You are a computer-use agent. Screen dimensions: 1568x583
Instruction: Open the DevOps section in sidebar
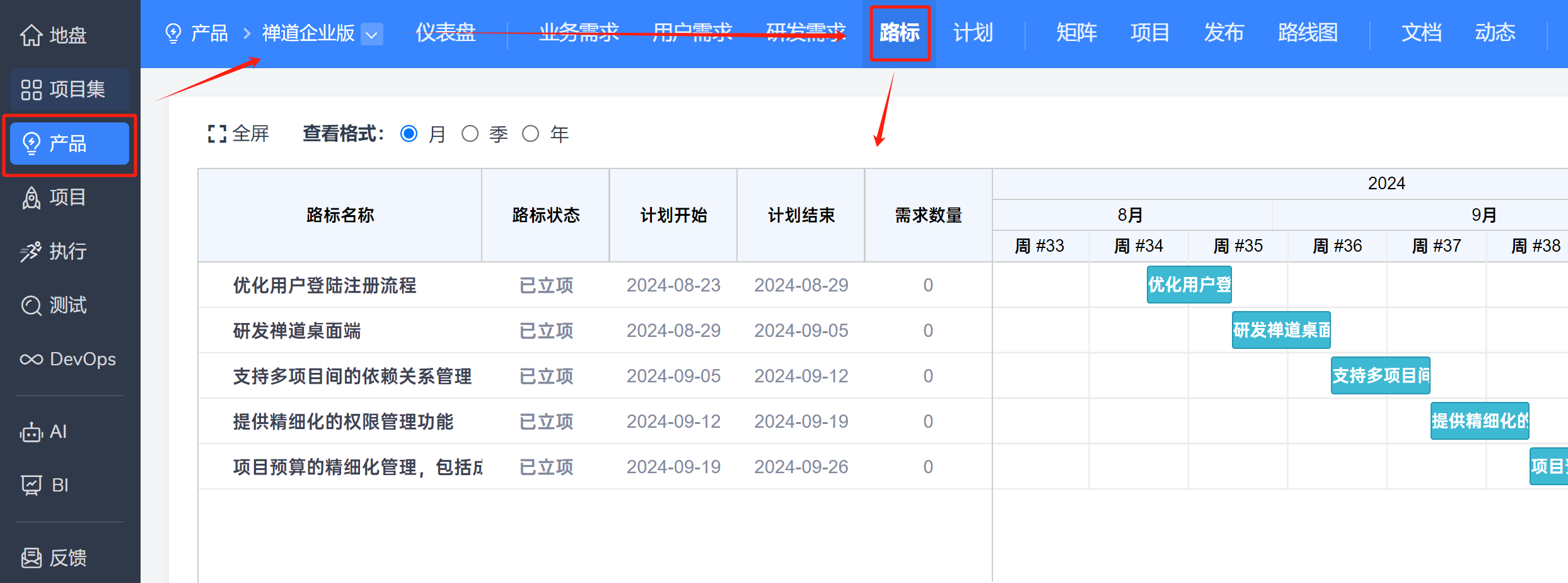(x=69, y=359)
